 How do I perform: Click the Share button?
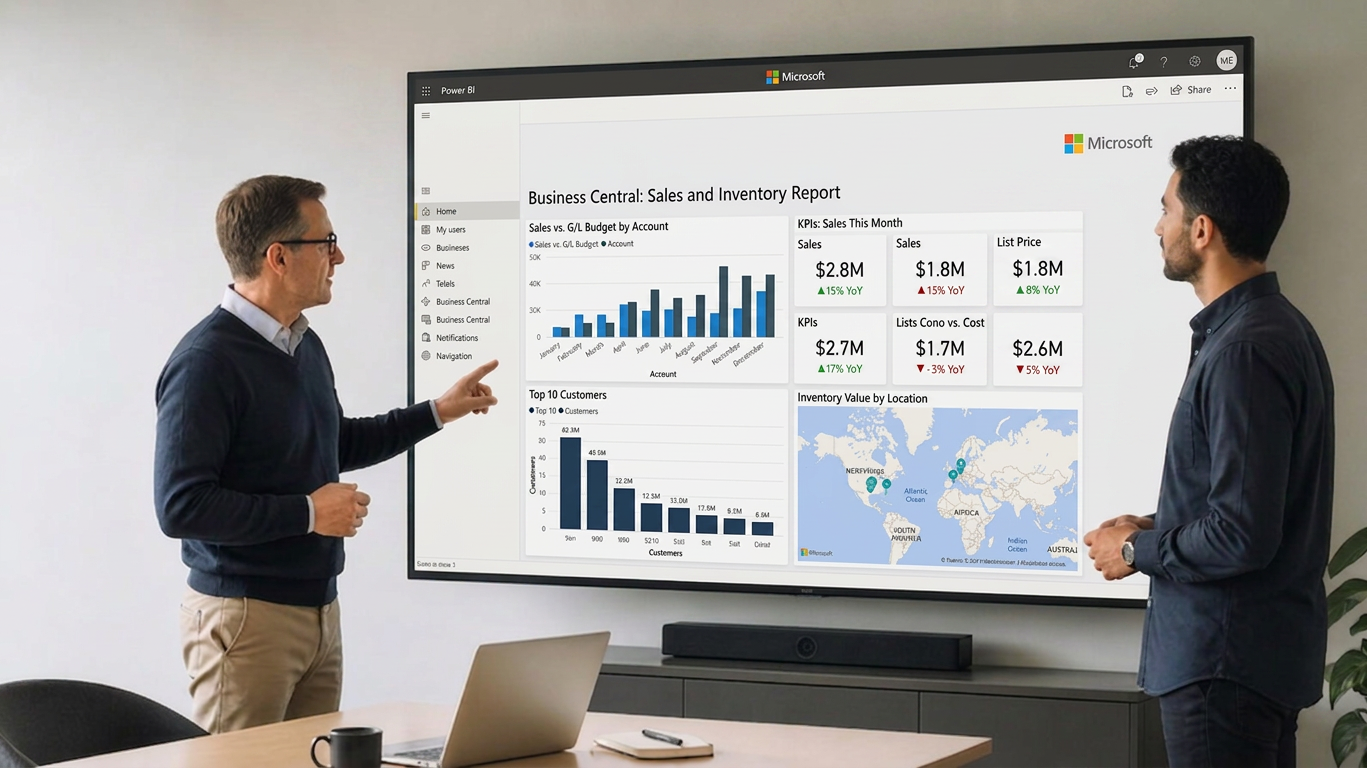point(1191,90)
